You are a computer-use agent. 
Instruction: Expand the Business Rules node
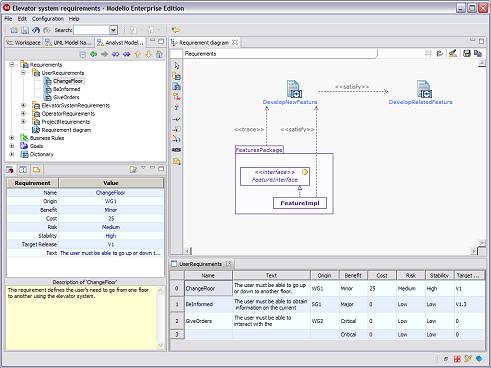[x=12, y=138]
